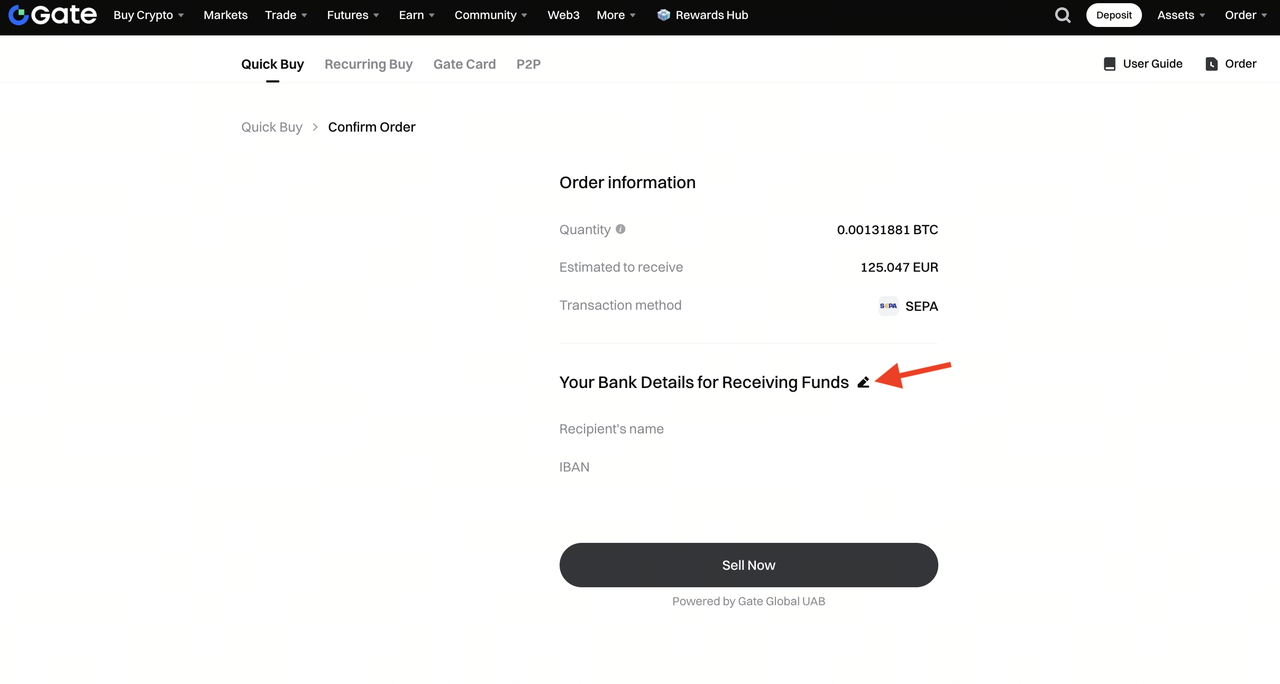This screenshot has height=684, width=1280.
Task: Click the edit bank details pencil icon
Action: coord(863,382)
